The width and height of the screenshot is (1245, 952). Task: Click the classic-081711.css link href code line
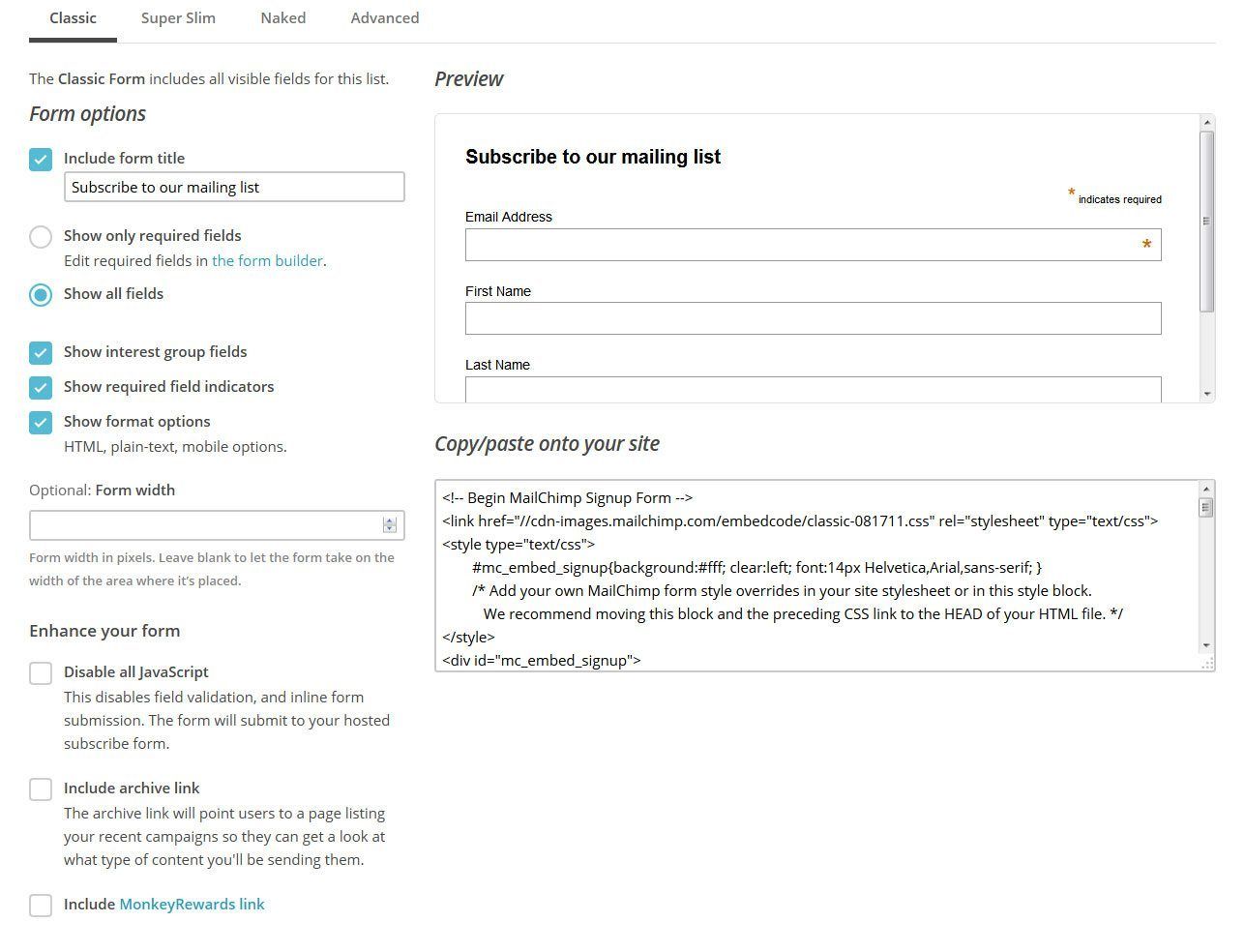(800, 521)
